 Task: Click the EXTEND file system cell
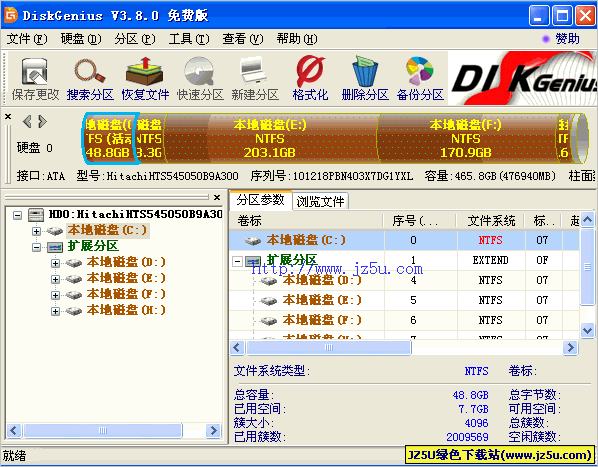pyautogui.click(x=491, y=260)
